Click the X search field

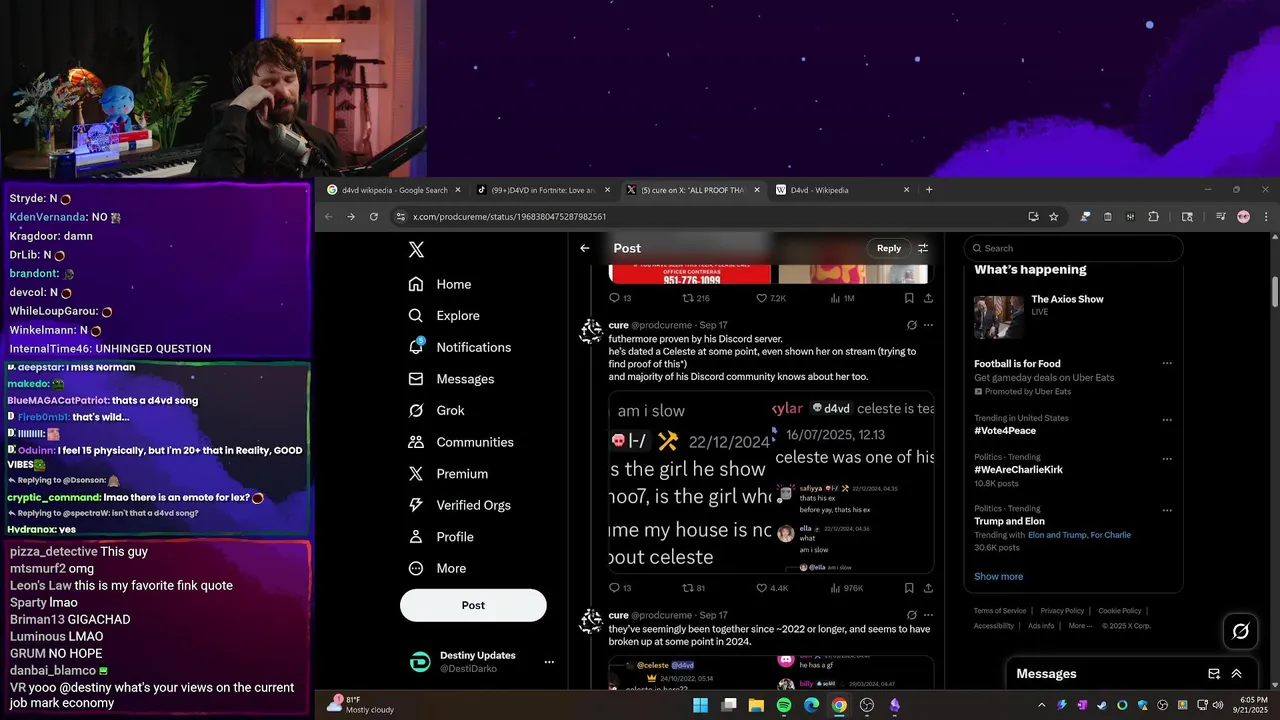(1074, 248)
